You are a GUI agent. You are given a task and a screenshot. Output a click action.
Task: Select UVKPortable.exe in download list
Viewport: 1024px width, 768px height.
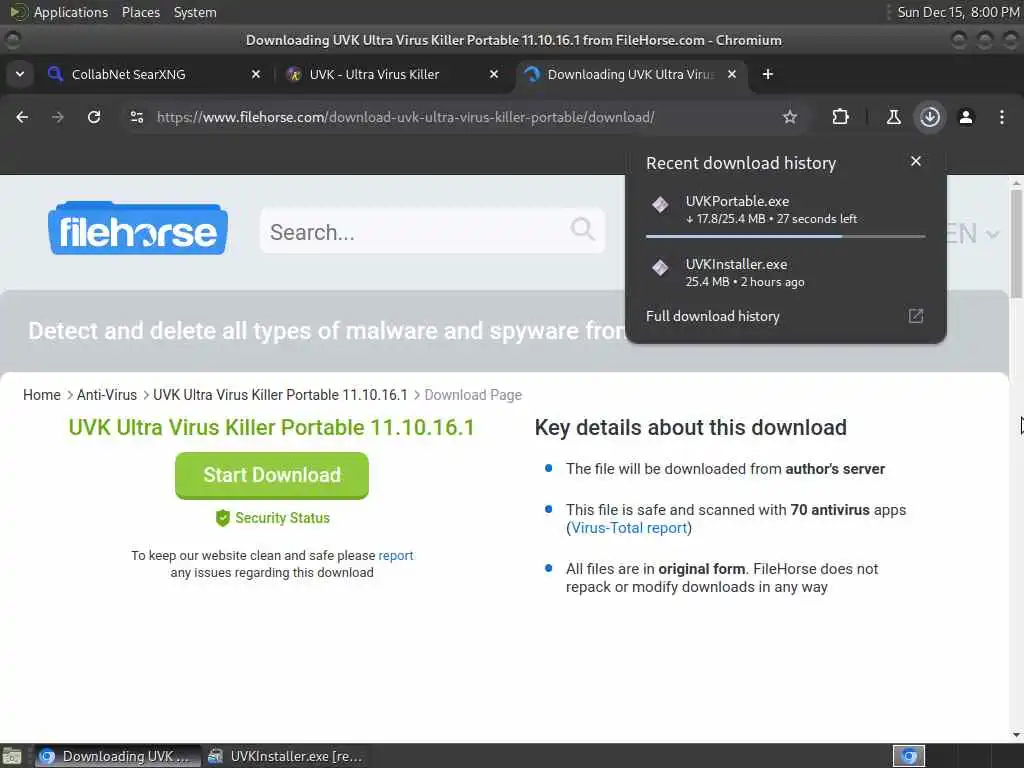point(785,210)
